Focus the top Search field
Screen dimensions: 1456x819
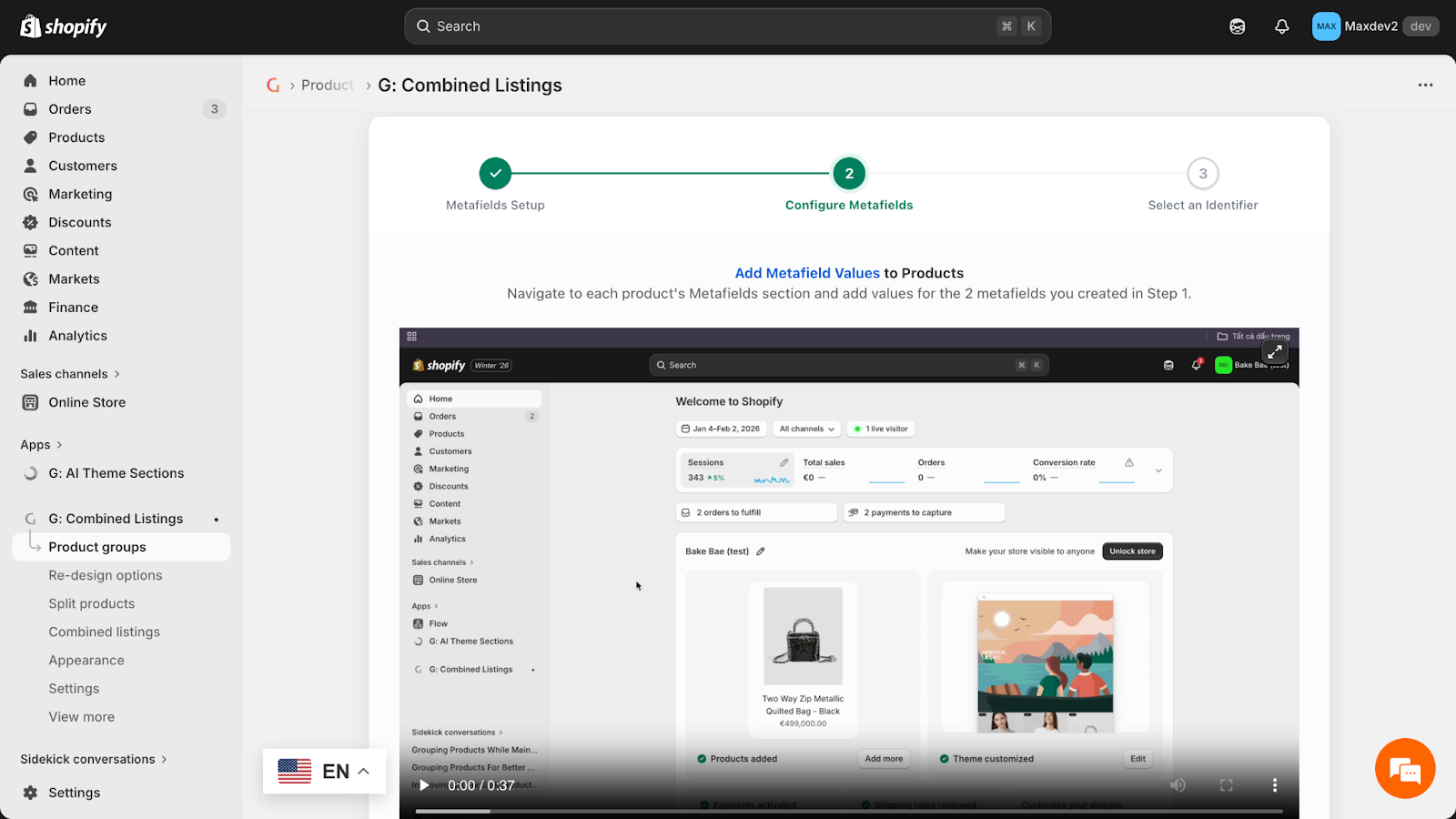tap(727, 26)
